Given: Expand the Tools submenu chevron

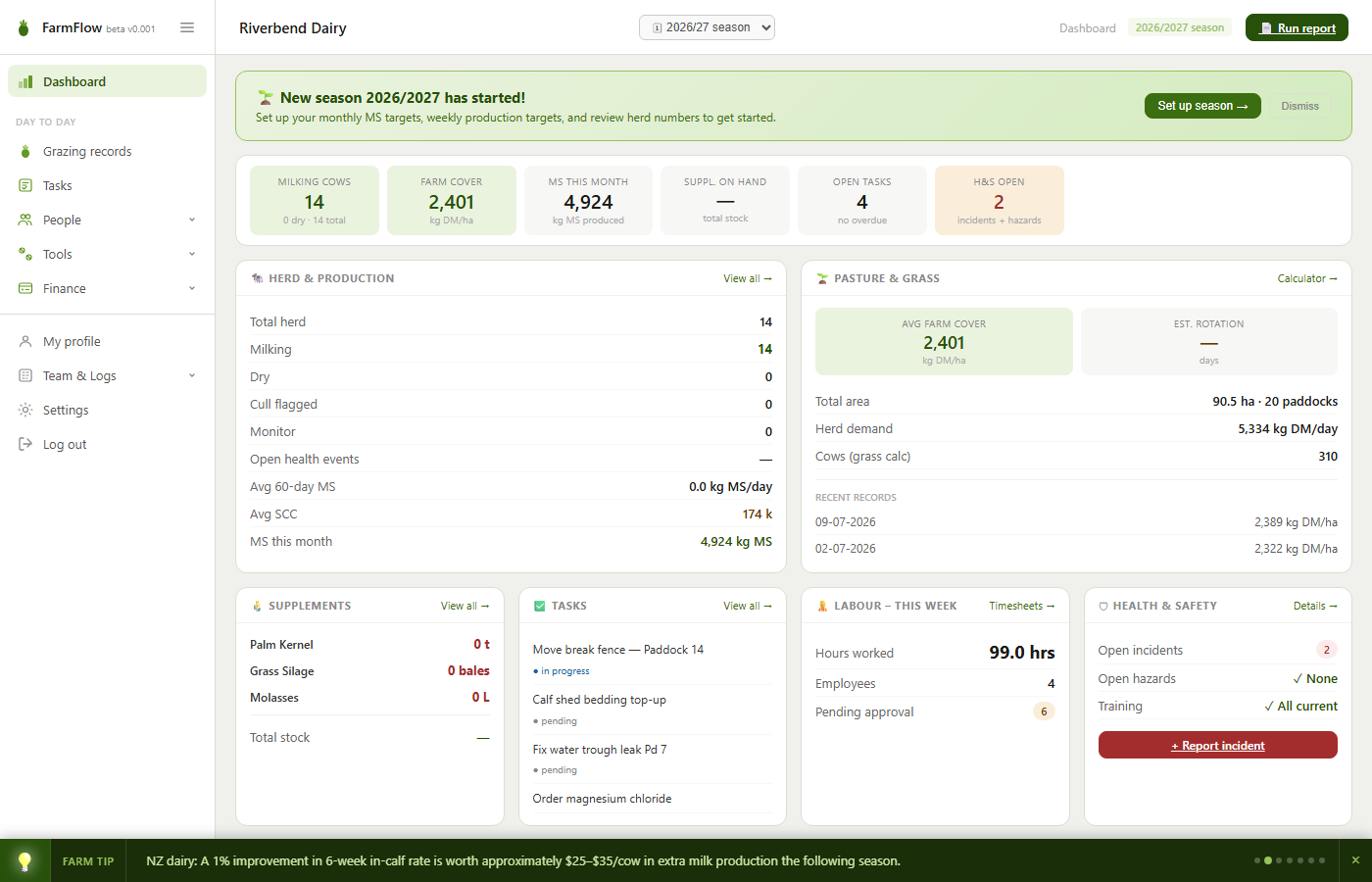Looking at the screenshot, I should pos(192,254).
